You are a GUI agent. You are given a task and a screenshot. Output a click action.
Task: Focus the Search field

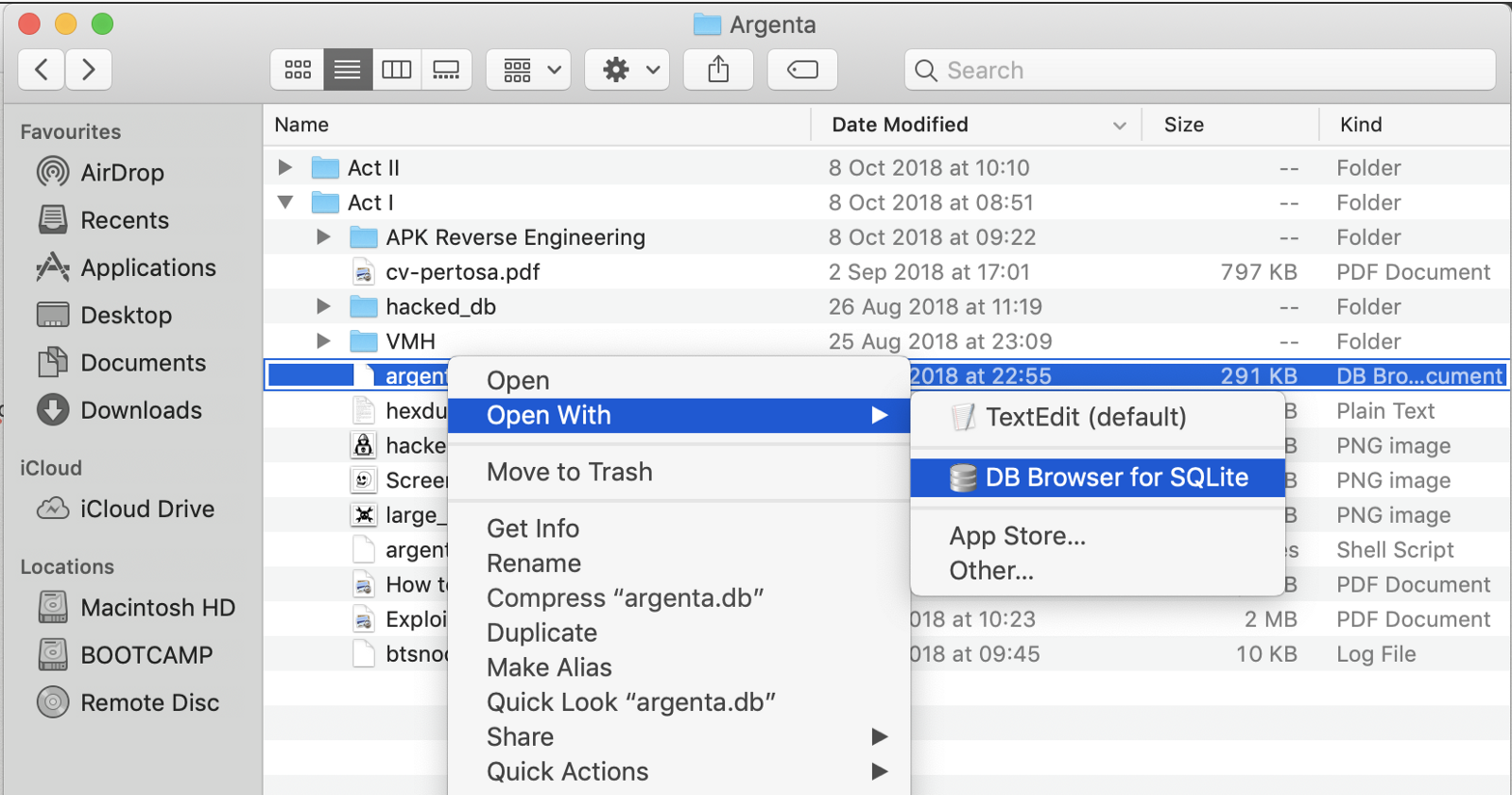coord(1200,70)
